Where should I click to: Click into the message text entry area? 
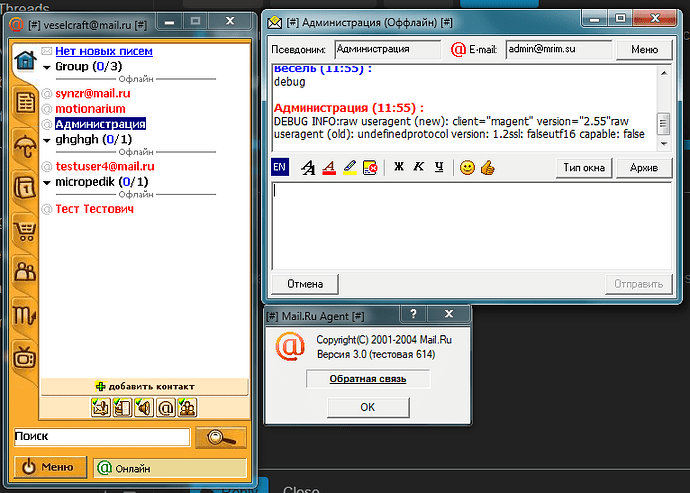pyautogui.click(x=472, y=226)
